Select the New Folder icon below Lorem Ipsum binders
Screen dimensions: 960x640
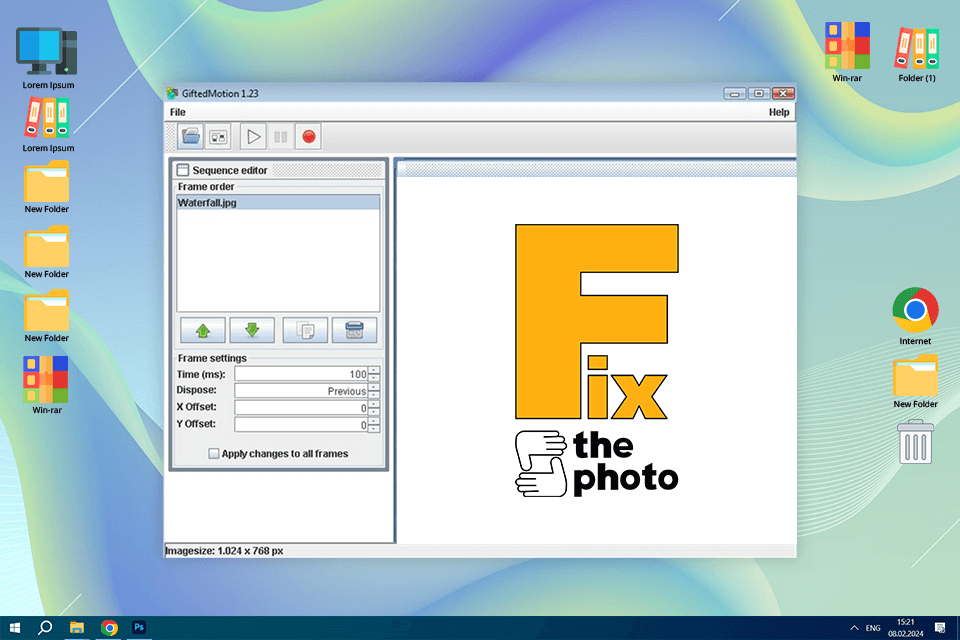[47, 187]
